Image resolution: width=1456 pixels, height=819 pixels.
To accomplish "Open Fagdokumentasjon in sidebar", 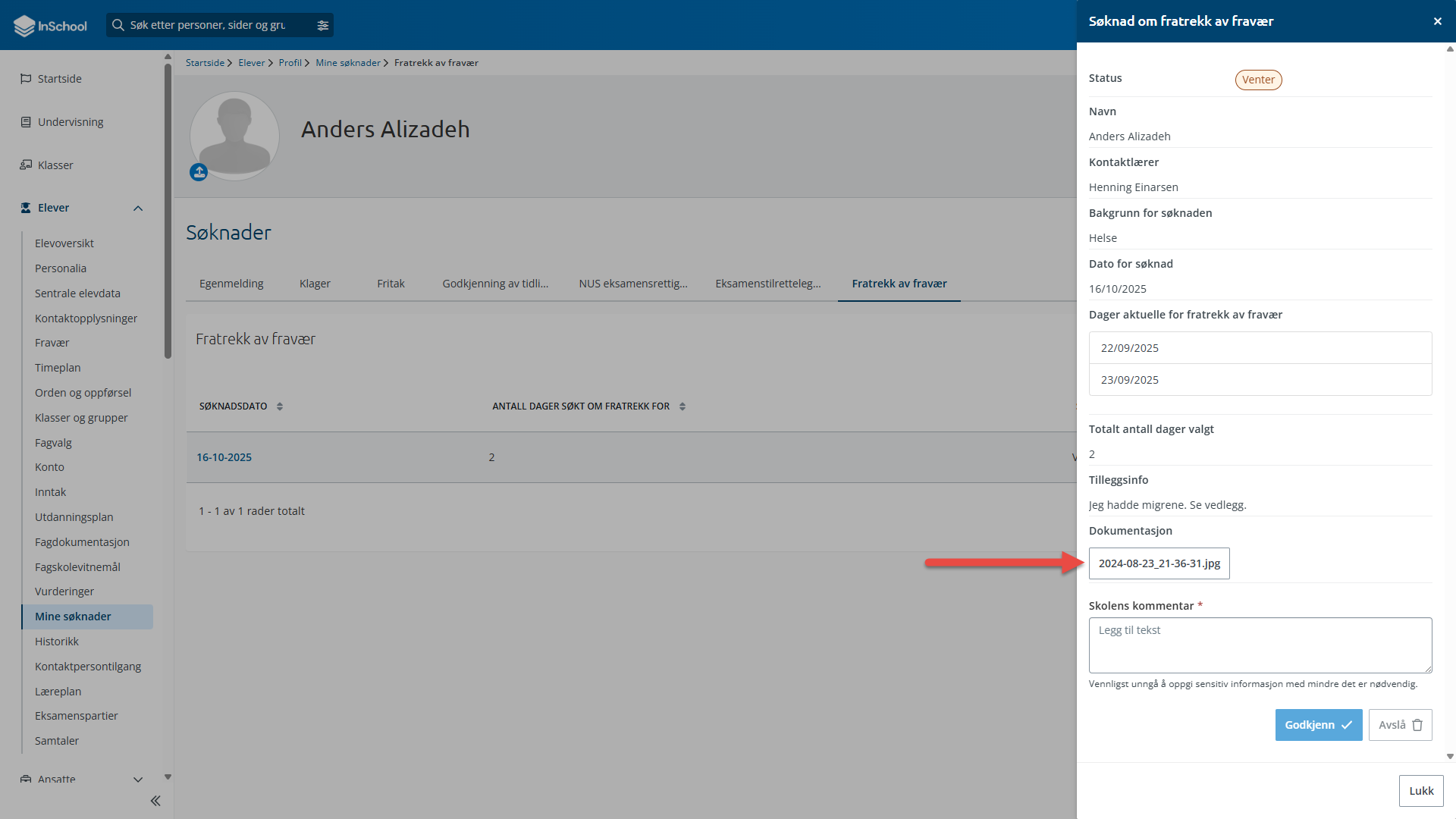I will pyautogui.click(x=82, y=542).
